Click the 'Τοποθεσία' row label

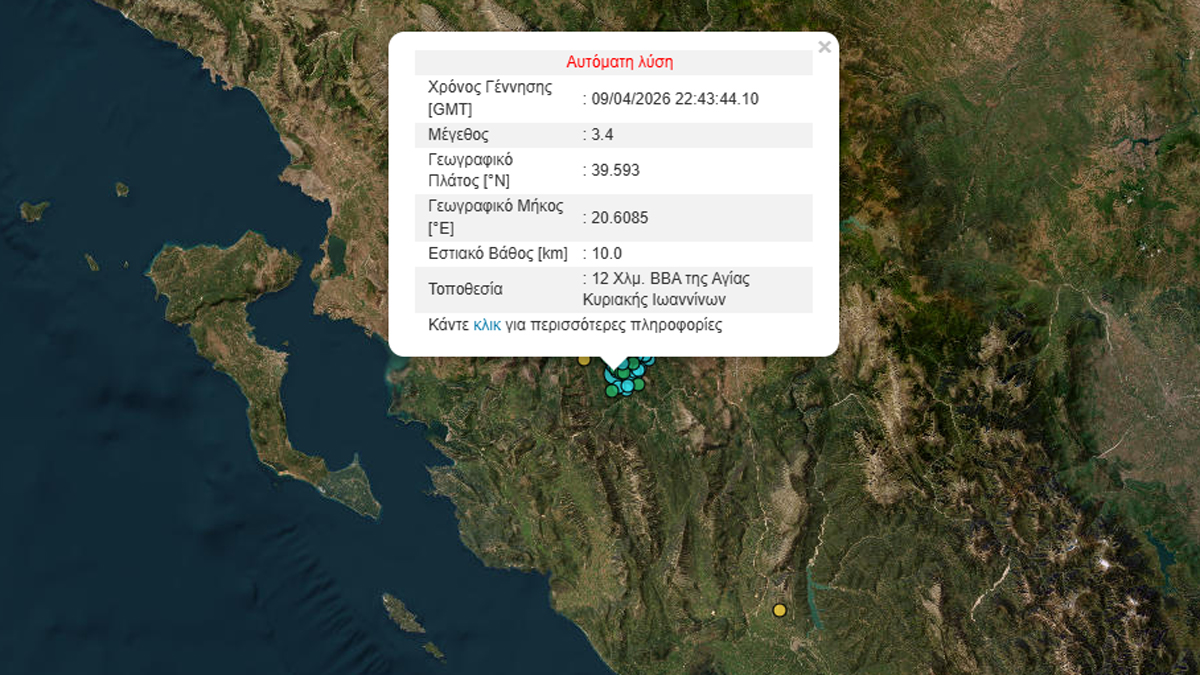pyautogui.click(x=465, y=290)
